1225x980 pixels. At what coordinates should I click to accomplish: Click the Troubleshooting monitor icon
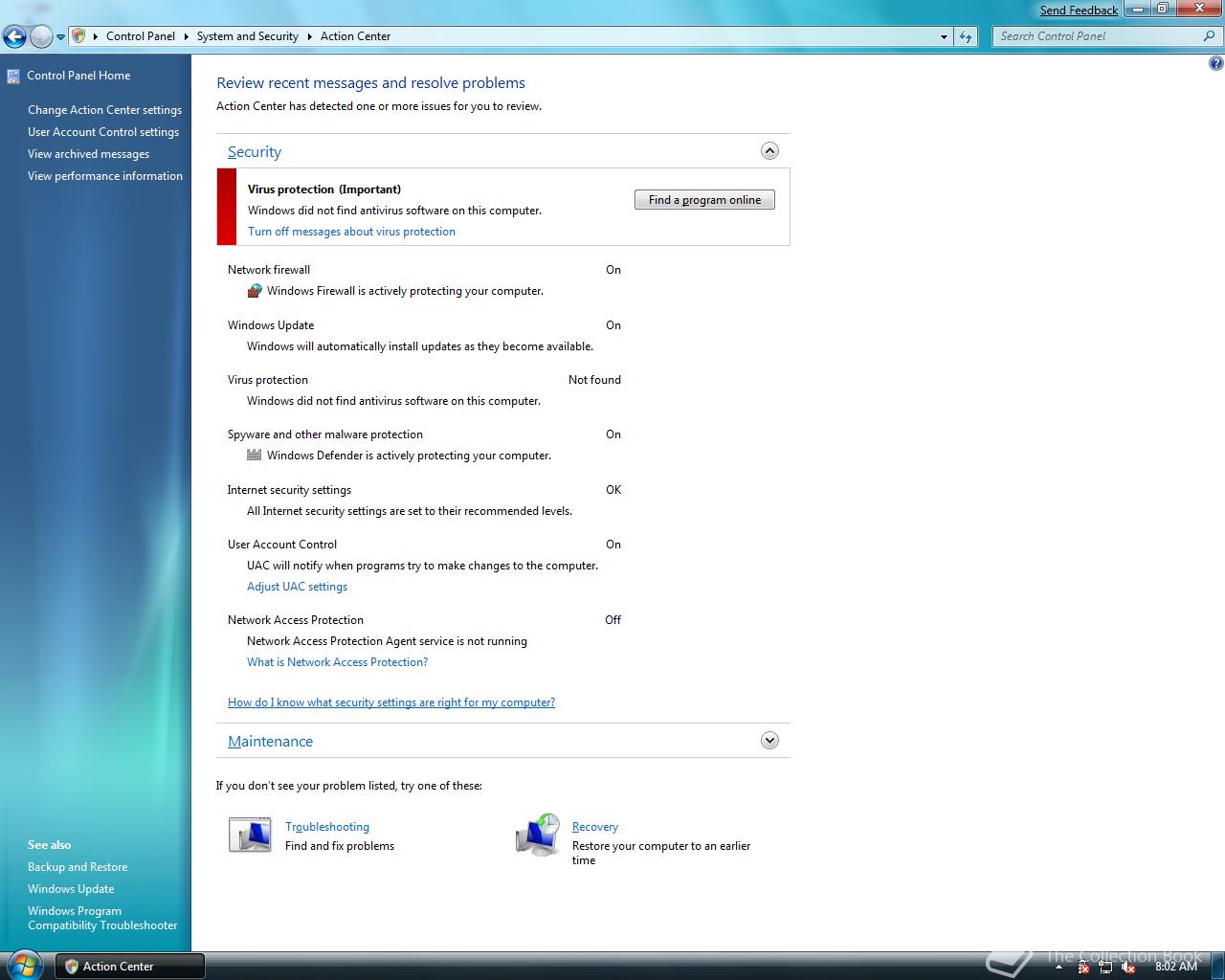pyautogui.click(x=250, y=835)
